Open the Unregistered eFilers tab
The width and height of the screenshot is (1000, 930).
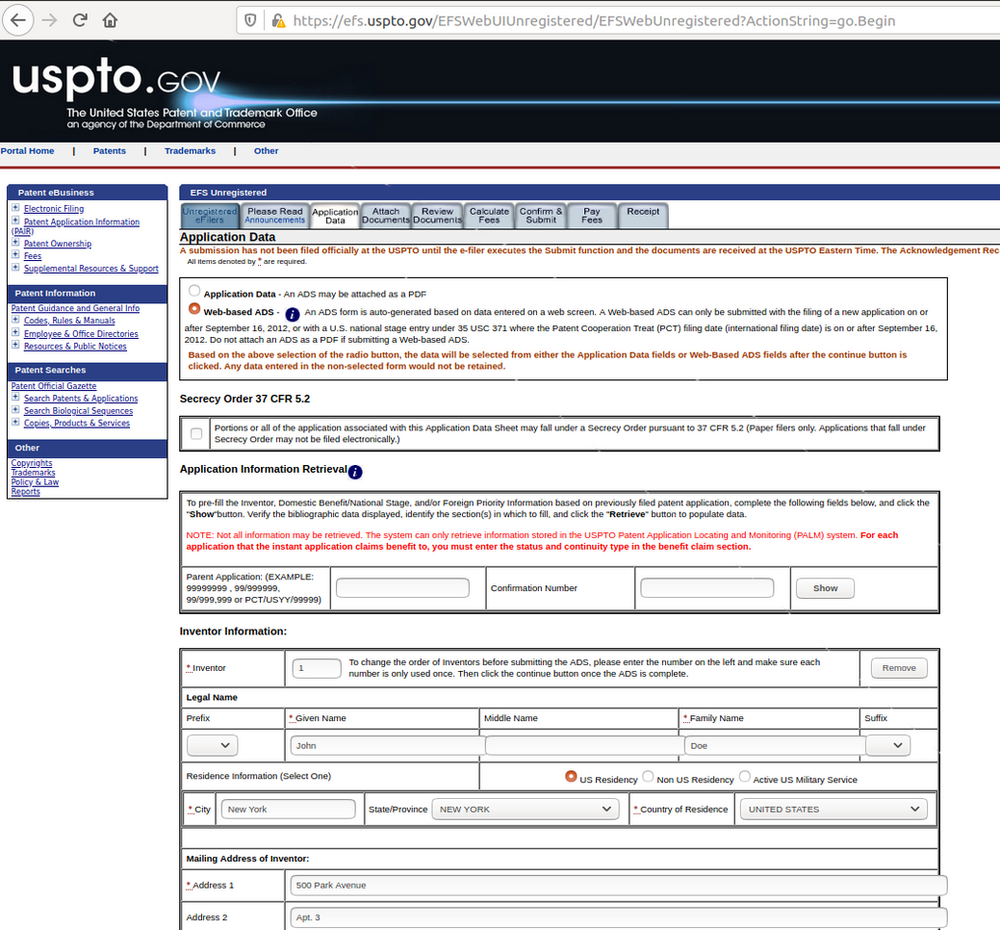[x=209, y=216]
